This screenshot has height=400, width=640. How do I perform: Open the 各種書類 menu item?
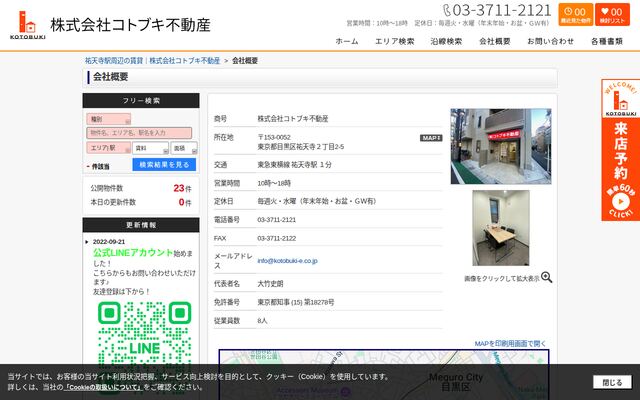pos(607,41)
